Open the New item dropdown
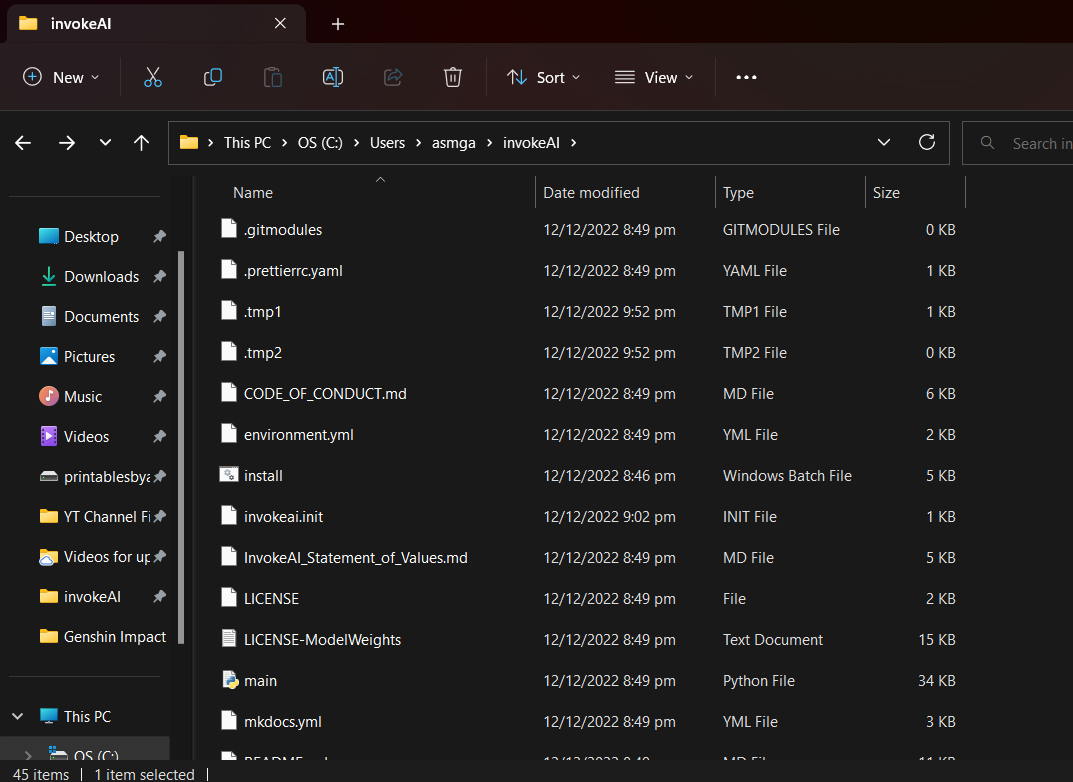Screen dimensions: 1073x782 pos(61,77)
